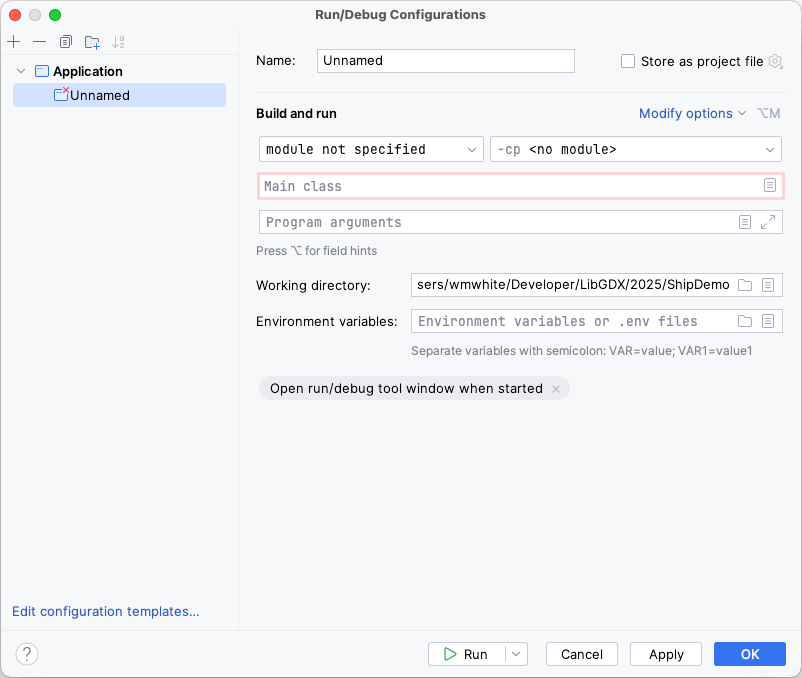Click the Edit configuration templates link

pyautogui.click(x=105, y=611)
